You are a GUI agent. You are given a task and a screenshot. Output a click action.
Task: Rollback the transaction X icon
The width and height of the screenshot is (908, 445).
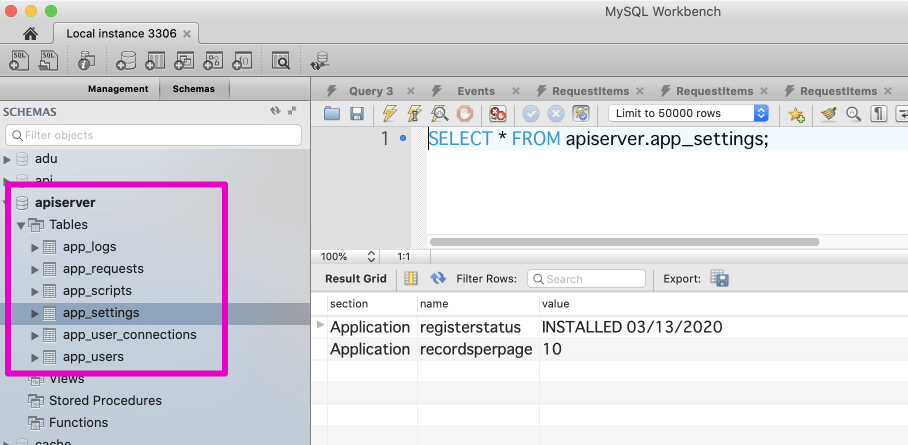(x=556, y=113)
